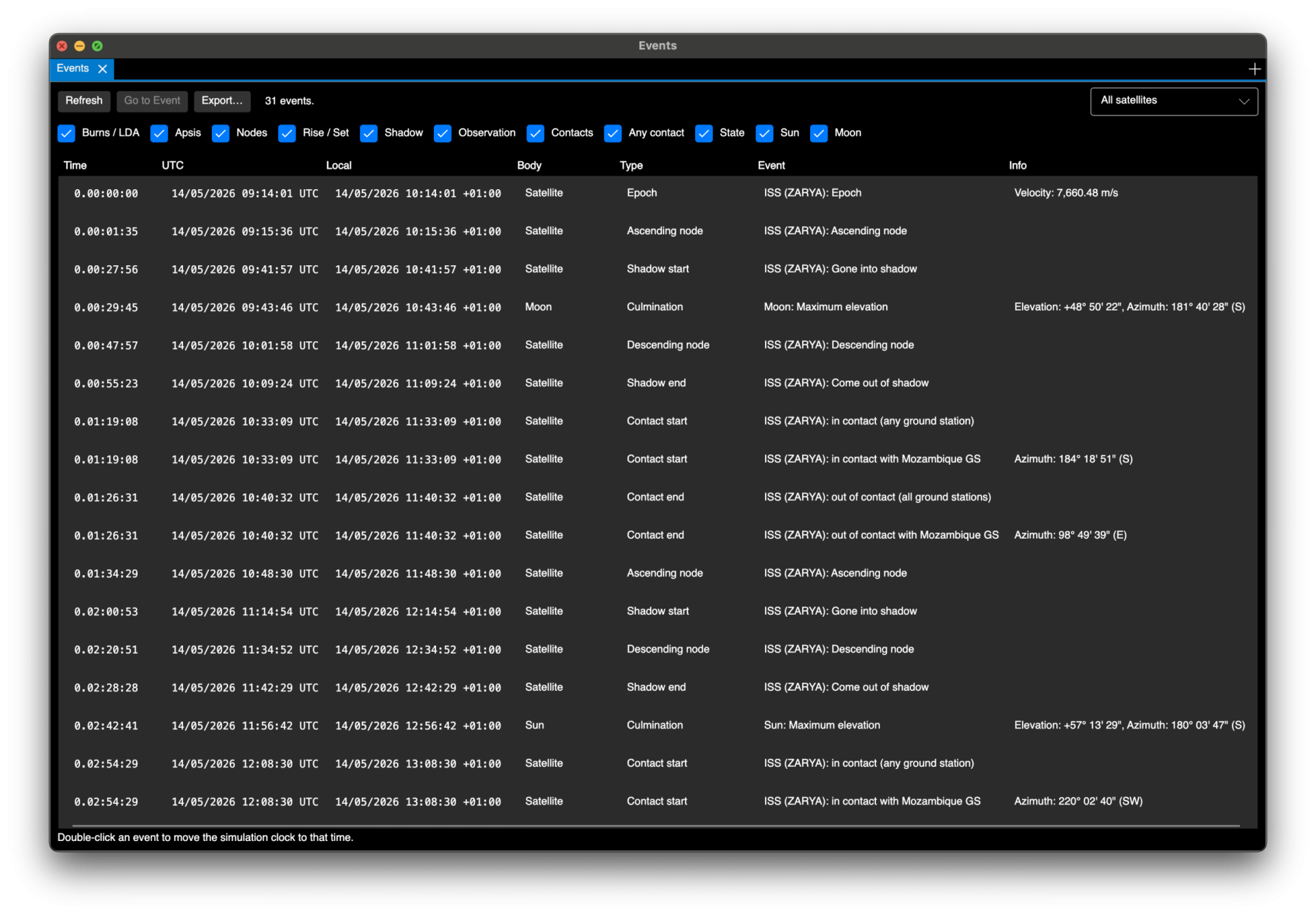Click the '31 events.' count label
The width and height of the screenshot is (1316, 917).
pyautogui.click(x=289, y=101)
